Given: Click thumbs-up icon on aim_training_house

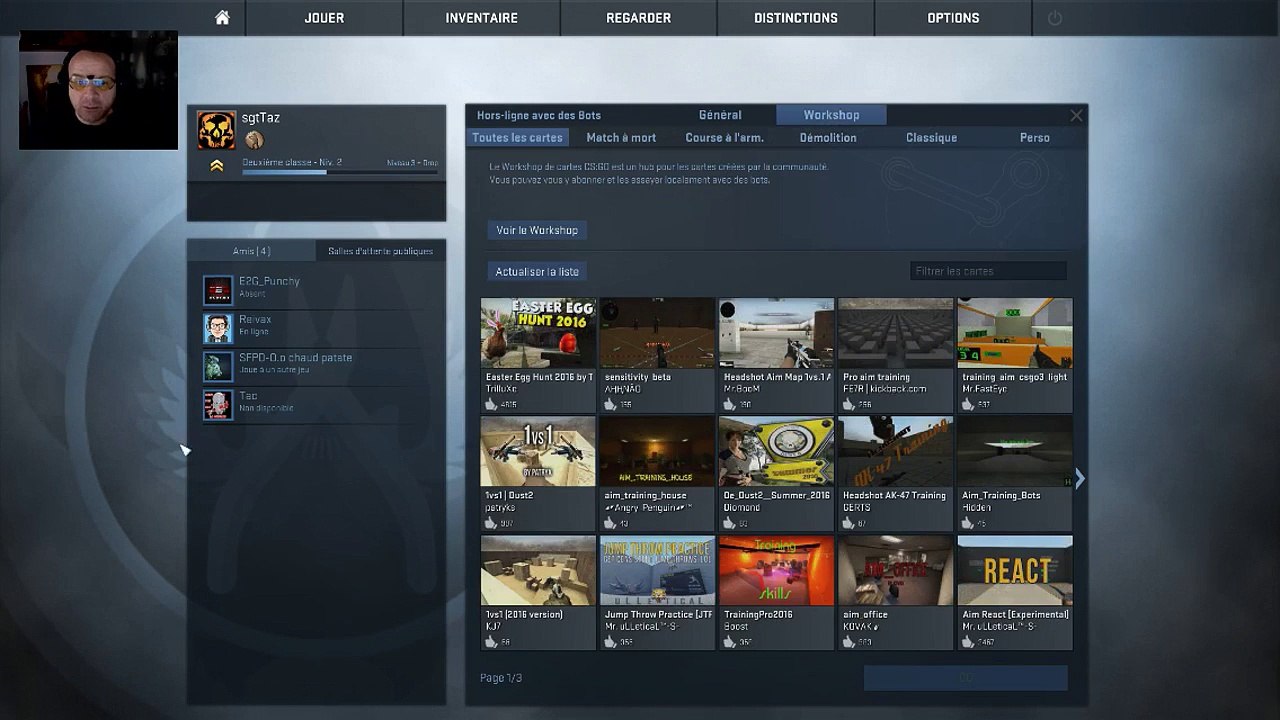Looking at the screenshot, I should coord(610,523).
